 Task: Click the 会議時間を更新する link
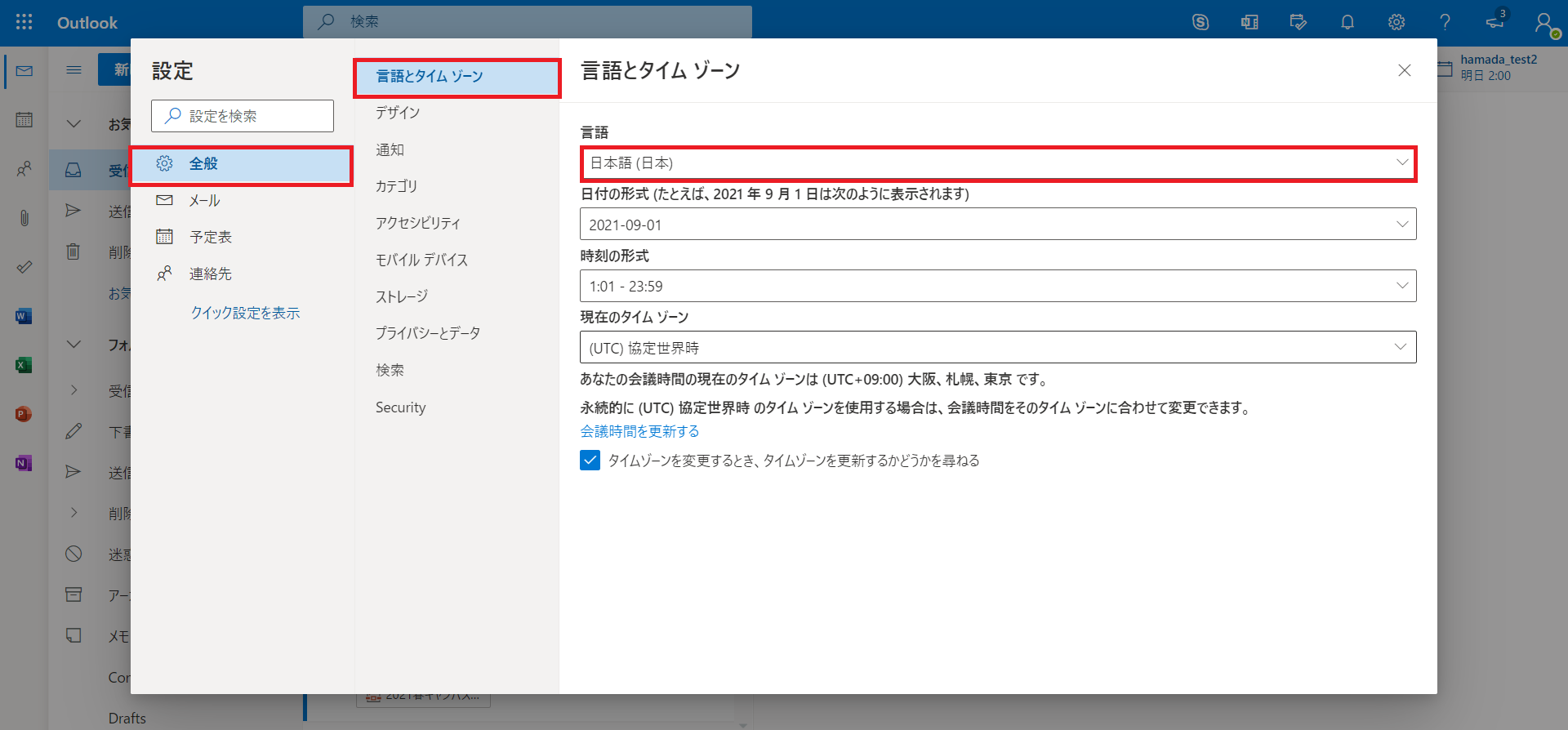[x=639, y=431]
